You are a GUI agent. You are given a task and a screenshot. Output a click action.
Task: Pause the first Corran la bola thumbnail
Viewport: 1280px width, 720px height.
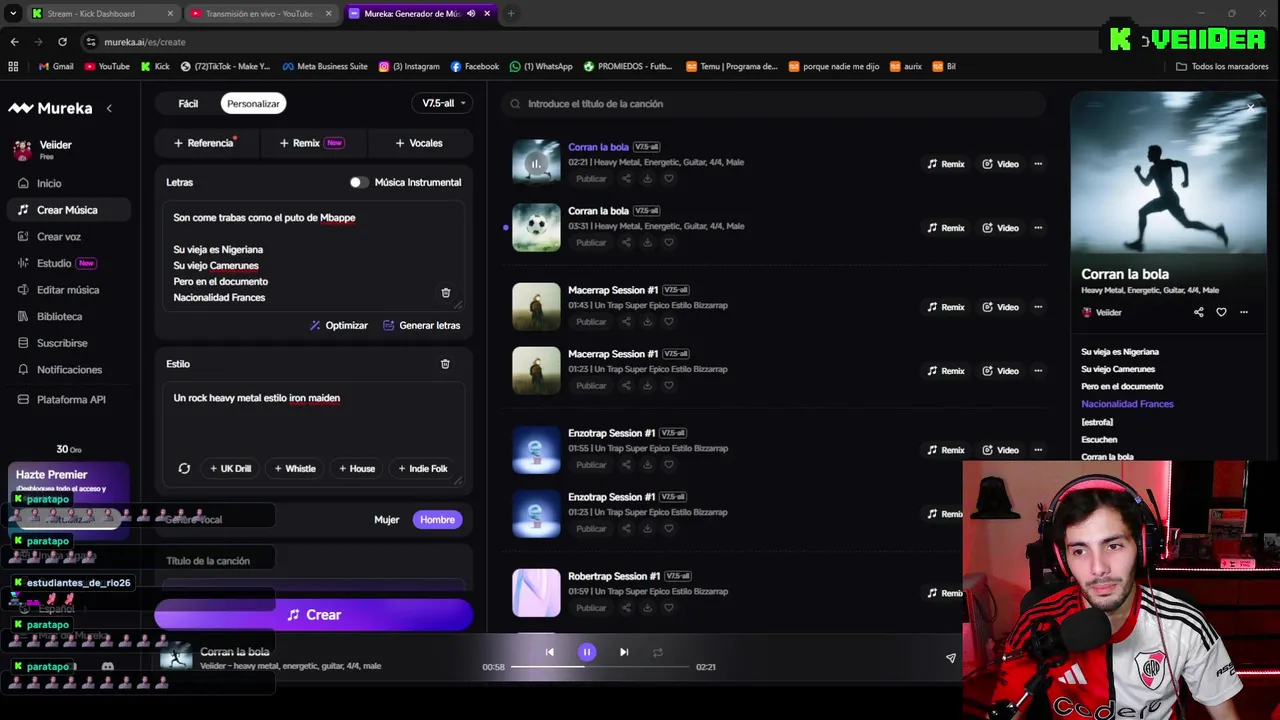[x=536, y=163]
